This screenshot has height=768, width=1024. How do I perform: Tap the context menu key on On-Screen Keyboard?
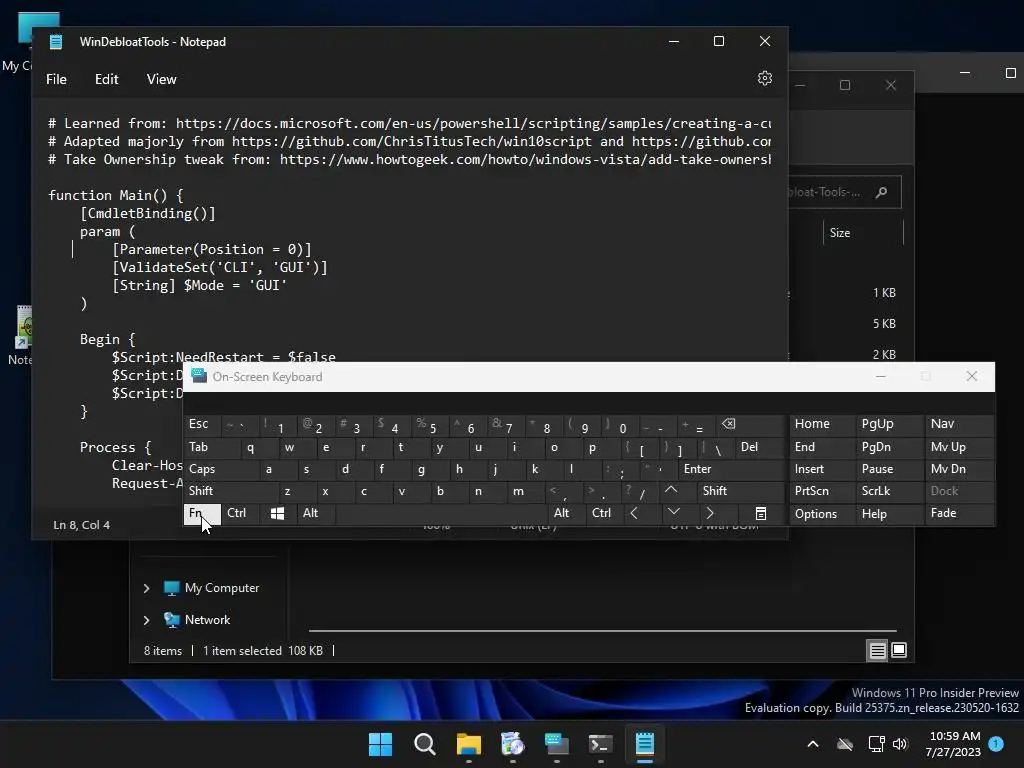point(761,513)
